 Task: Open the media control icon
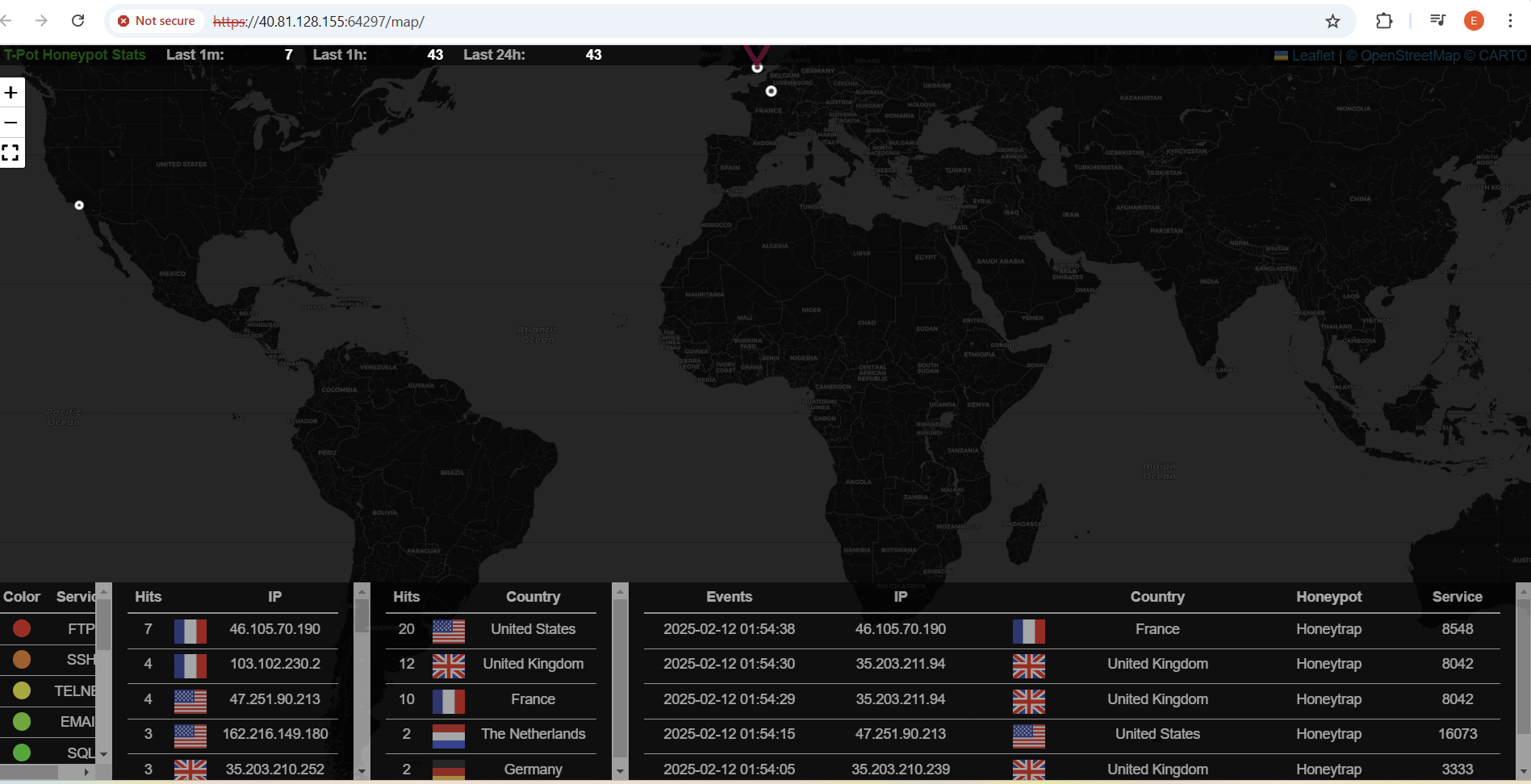pyautogui.click(x=1437, y=21)
